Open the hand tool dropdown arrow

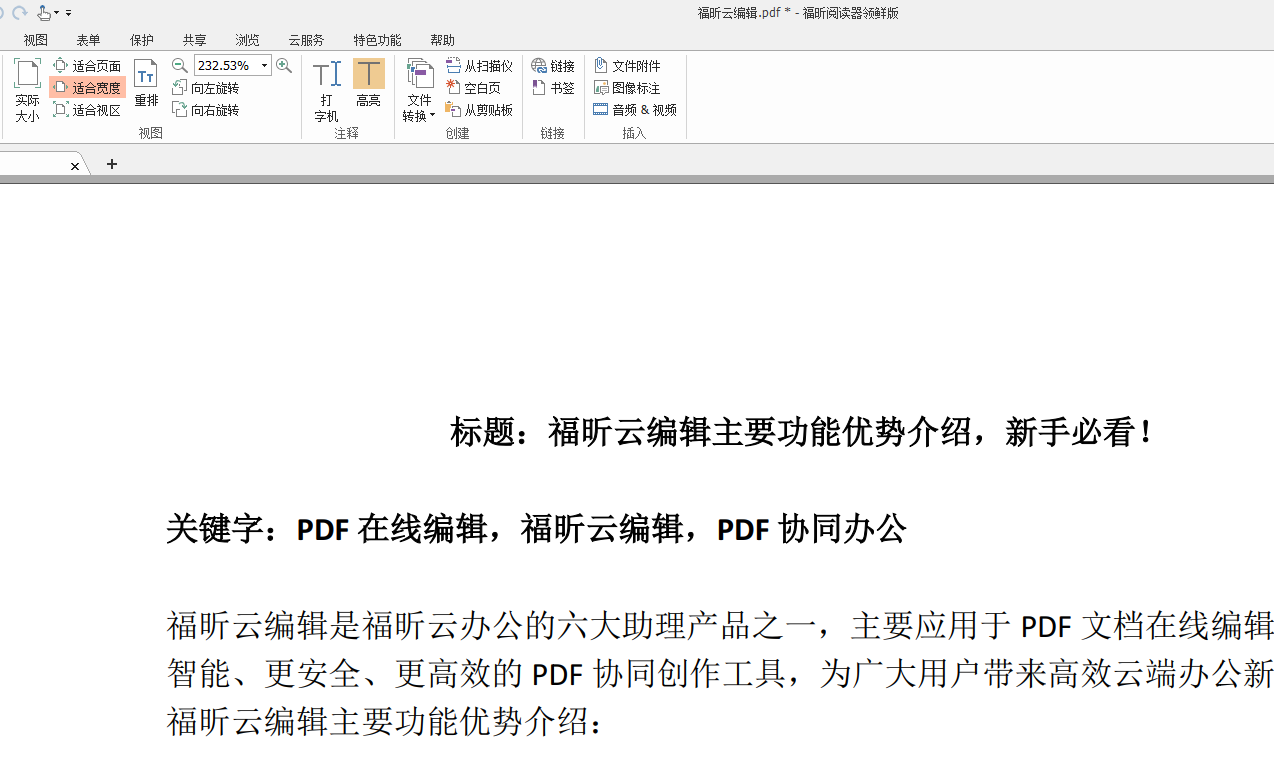[x=56, y=13]
